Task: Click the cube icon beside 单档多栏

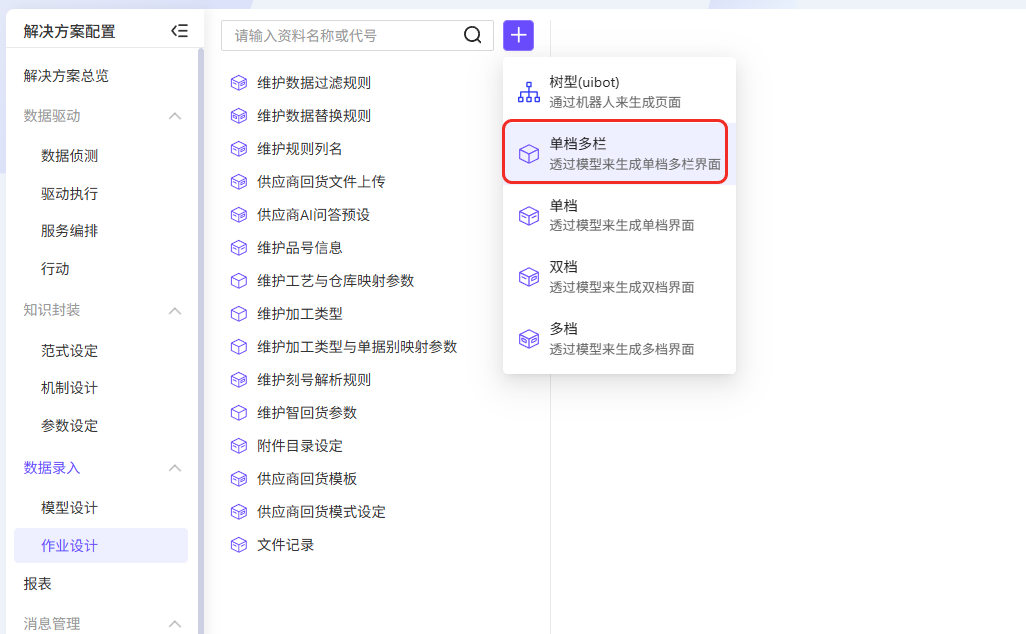Action: pos(528,154)
